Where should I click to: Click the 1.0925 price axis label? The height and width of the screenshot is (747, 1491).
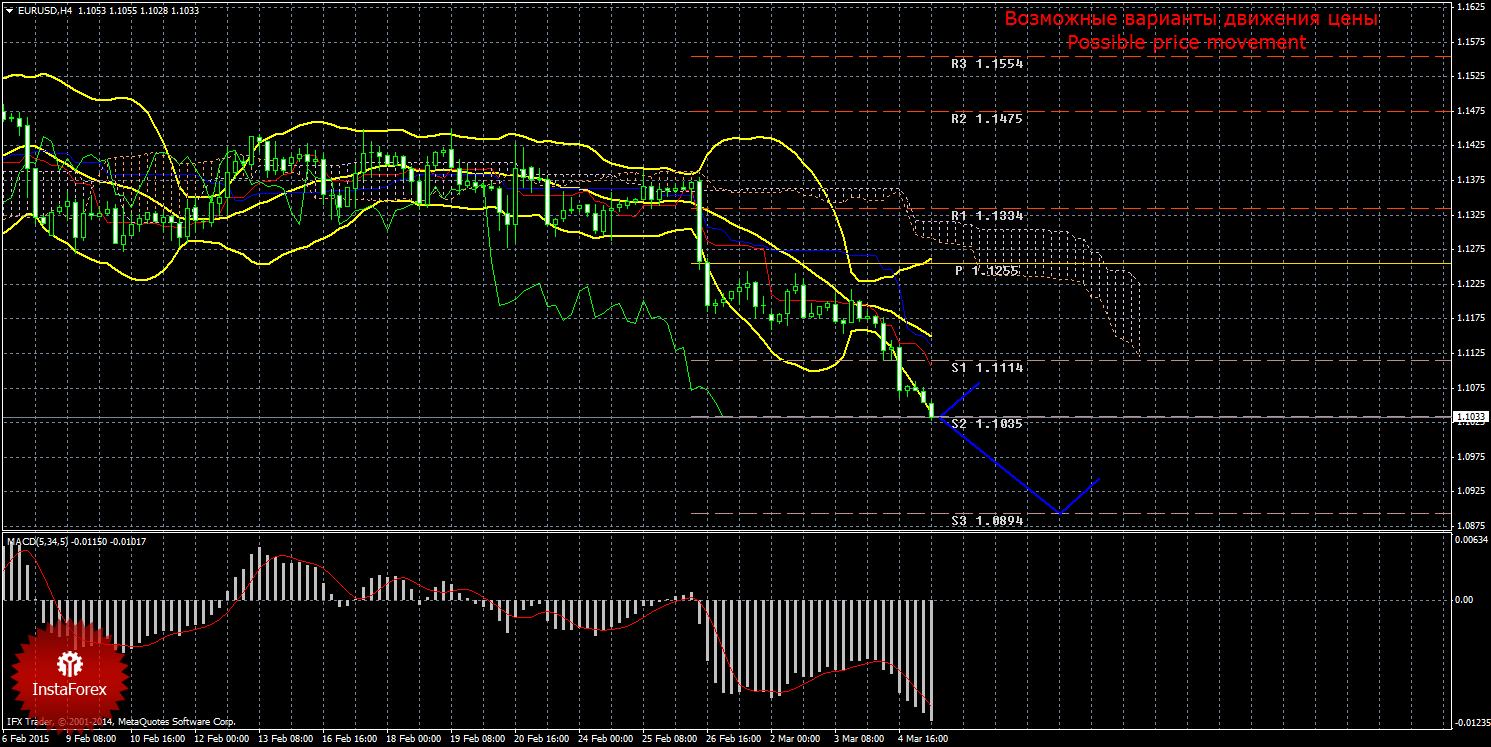[x=1470, y=491]
